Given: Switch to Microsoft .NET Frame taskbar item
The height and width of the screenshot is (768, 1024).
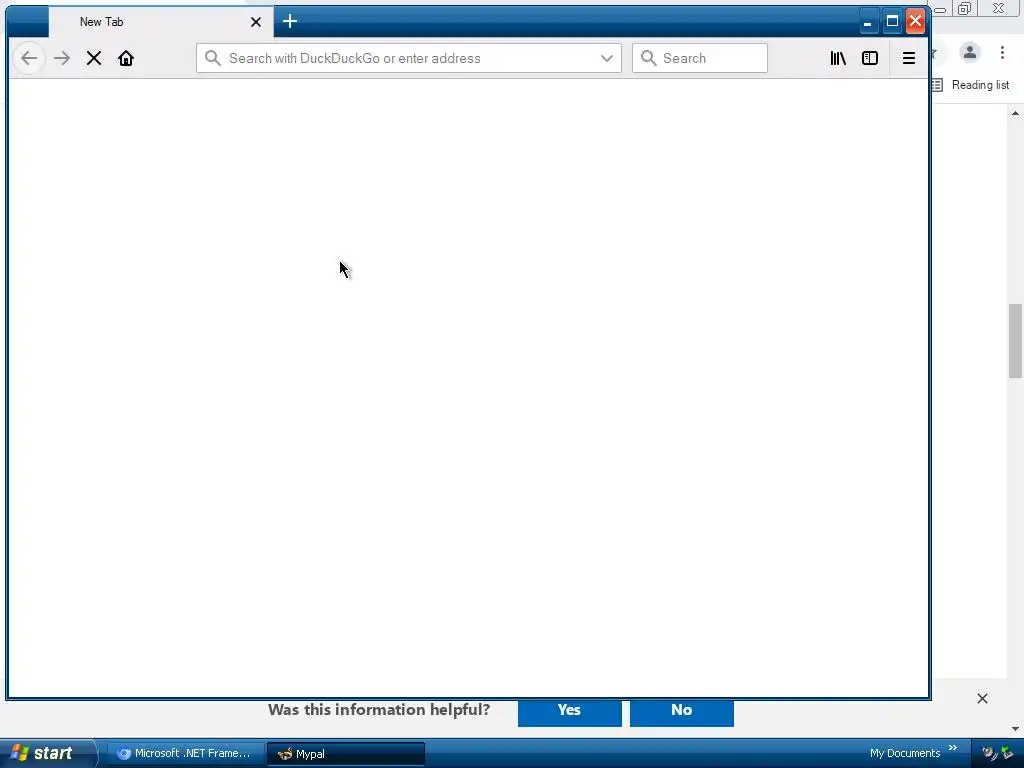Looking at the screenshot, I should [x=185, y=754].
